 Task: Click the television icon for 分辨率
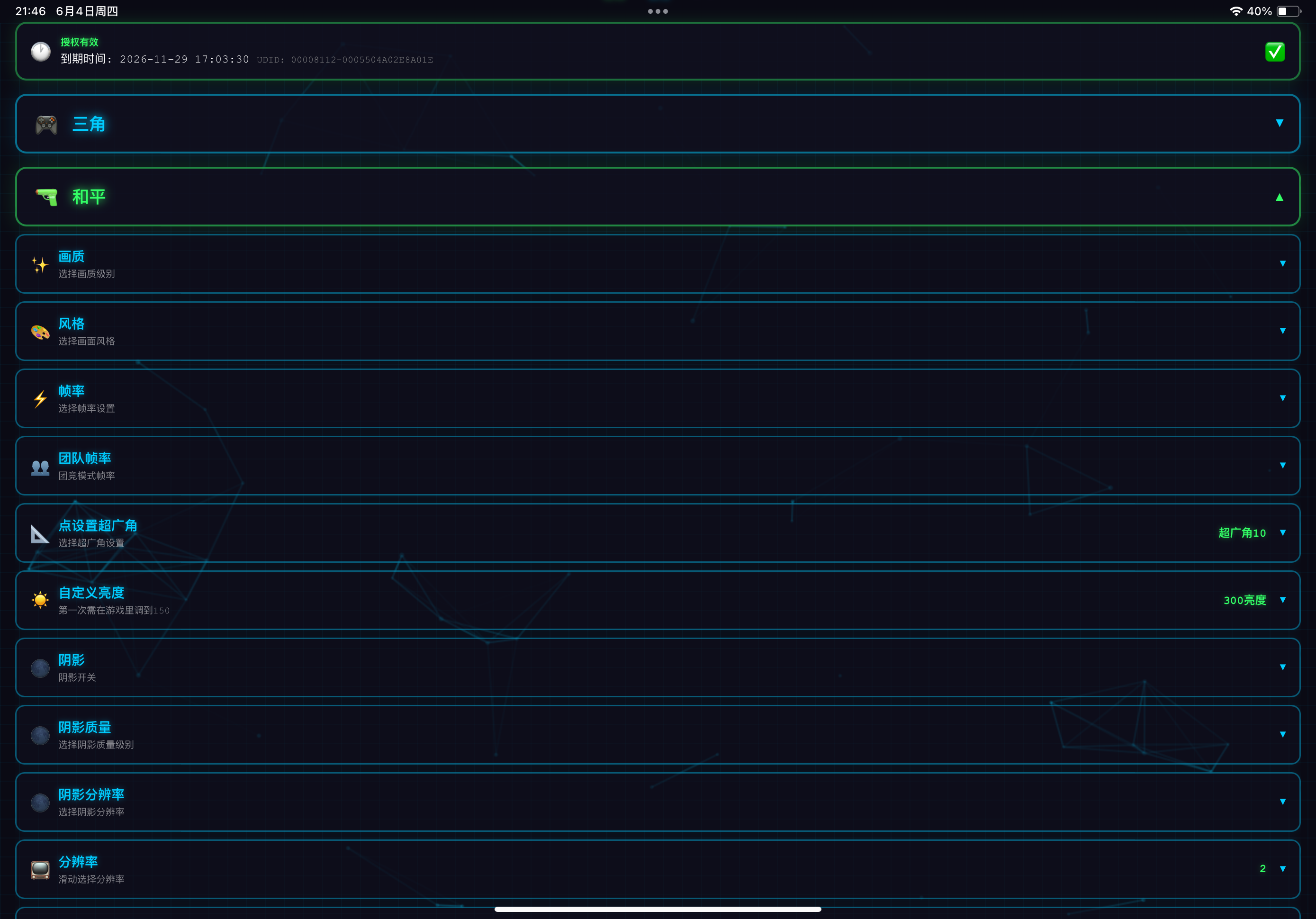click(x=40, y=870)
